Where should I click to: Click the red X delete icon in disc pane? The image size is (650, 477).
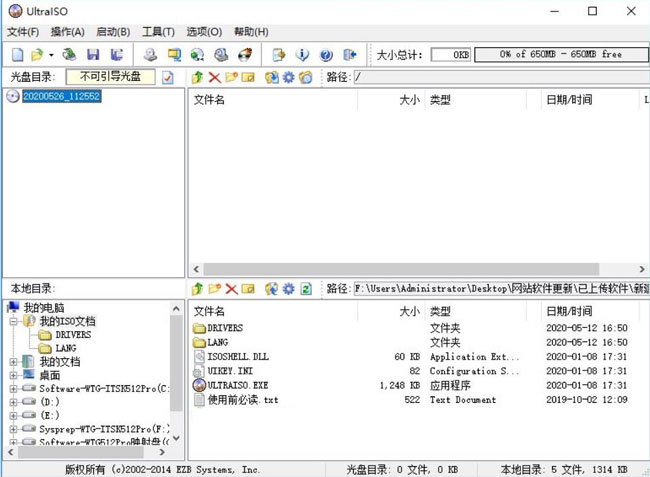point(214,77)
